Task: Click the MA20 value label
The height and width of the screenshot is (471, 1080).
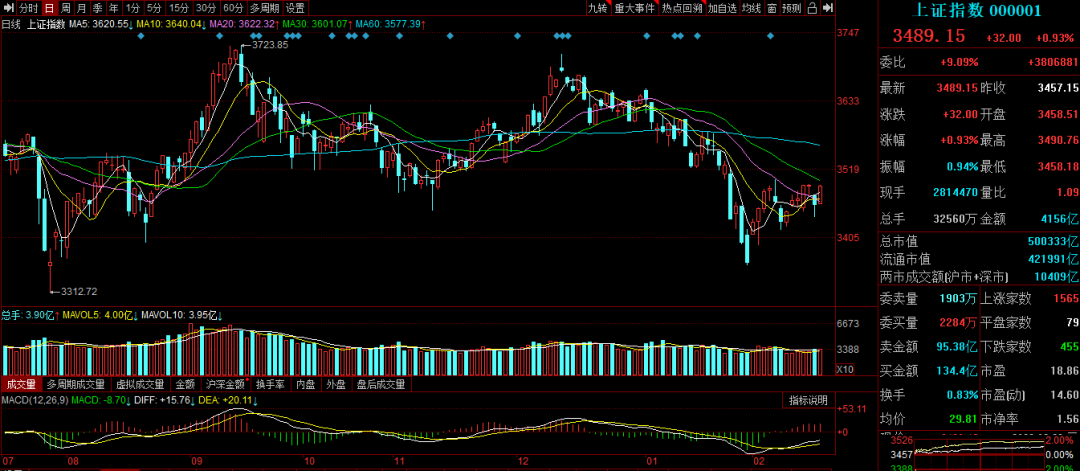Action: pyautogui.click(x=245, y=24)
